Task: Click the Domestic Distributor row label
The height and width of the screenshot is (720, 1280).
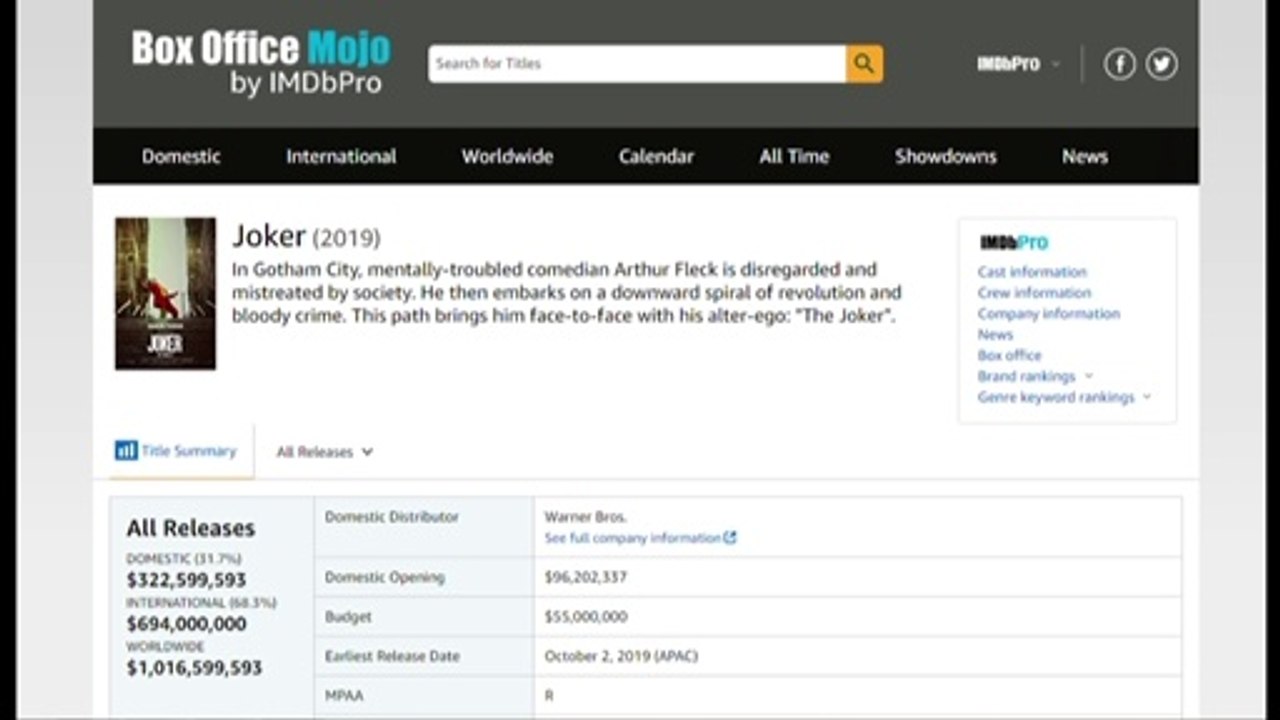Action: click(x=391, y=517)
